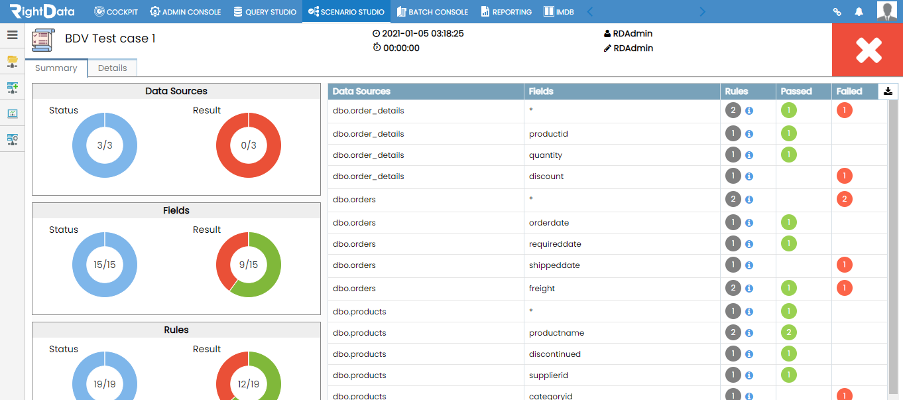Click the user avatar in the top right
This screenshot has width=904, height=400.
pos(887,11)
